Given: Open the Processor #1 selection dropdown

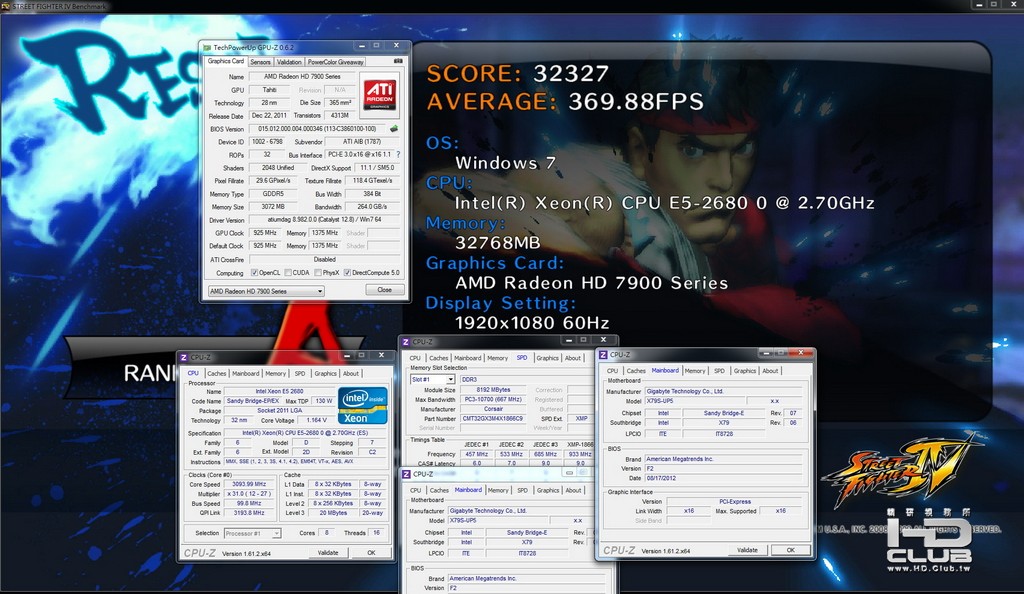Looking at the screenshot, I should tap(252, 533).
